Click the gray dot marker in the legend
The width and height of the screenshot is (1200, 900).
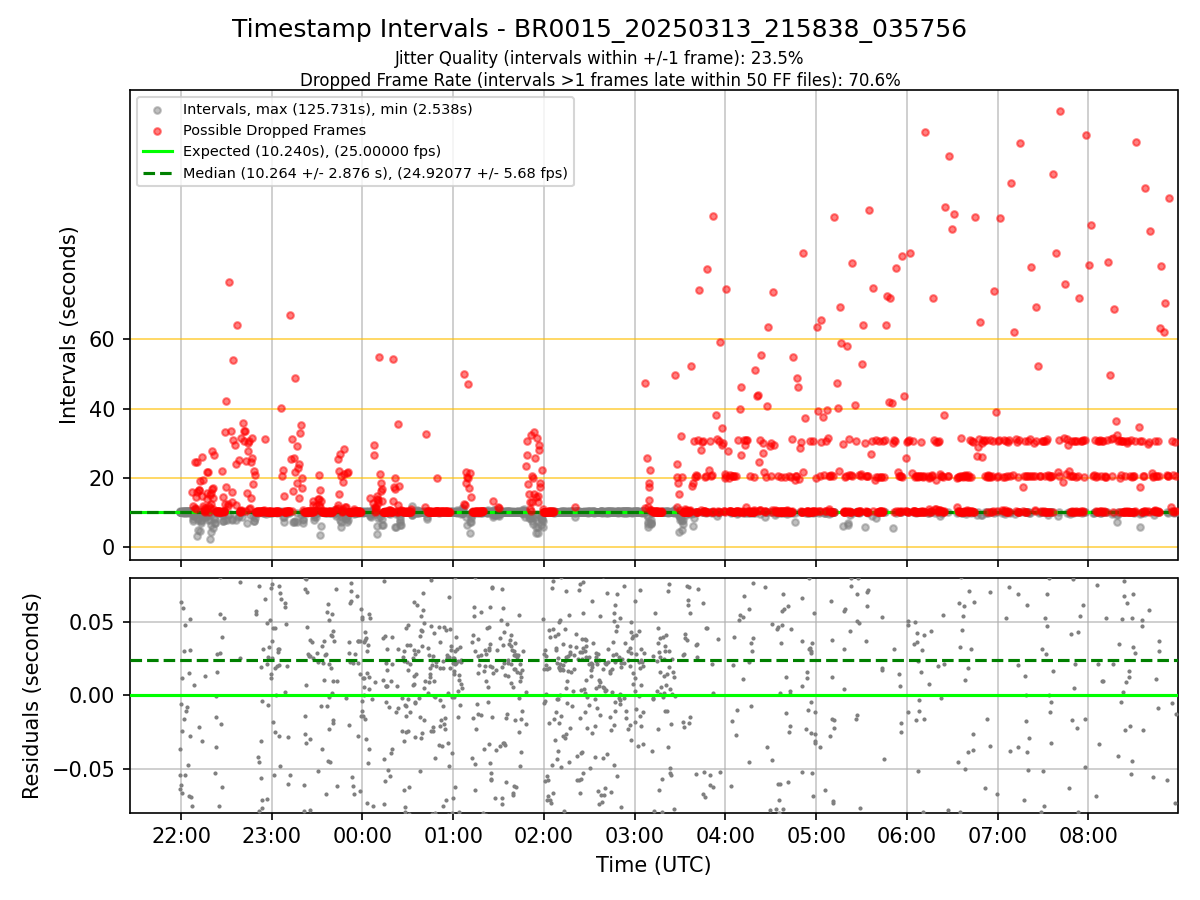coord(158,109)
